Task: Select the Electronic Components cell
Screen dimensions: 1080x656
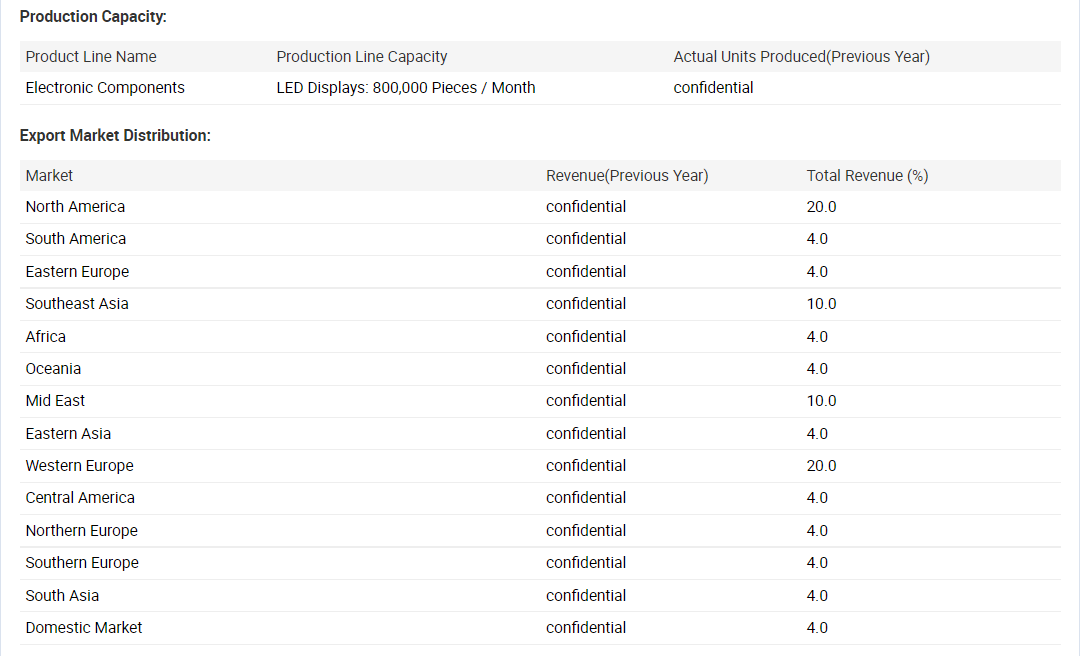Action: pos(105,88)
